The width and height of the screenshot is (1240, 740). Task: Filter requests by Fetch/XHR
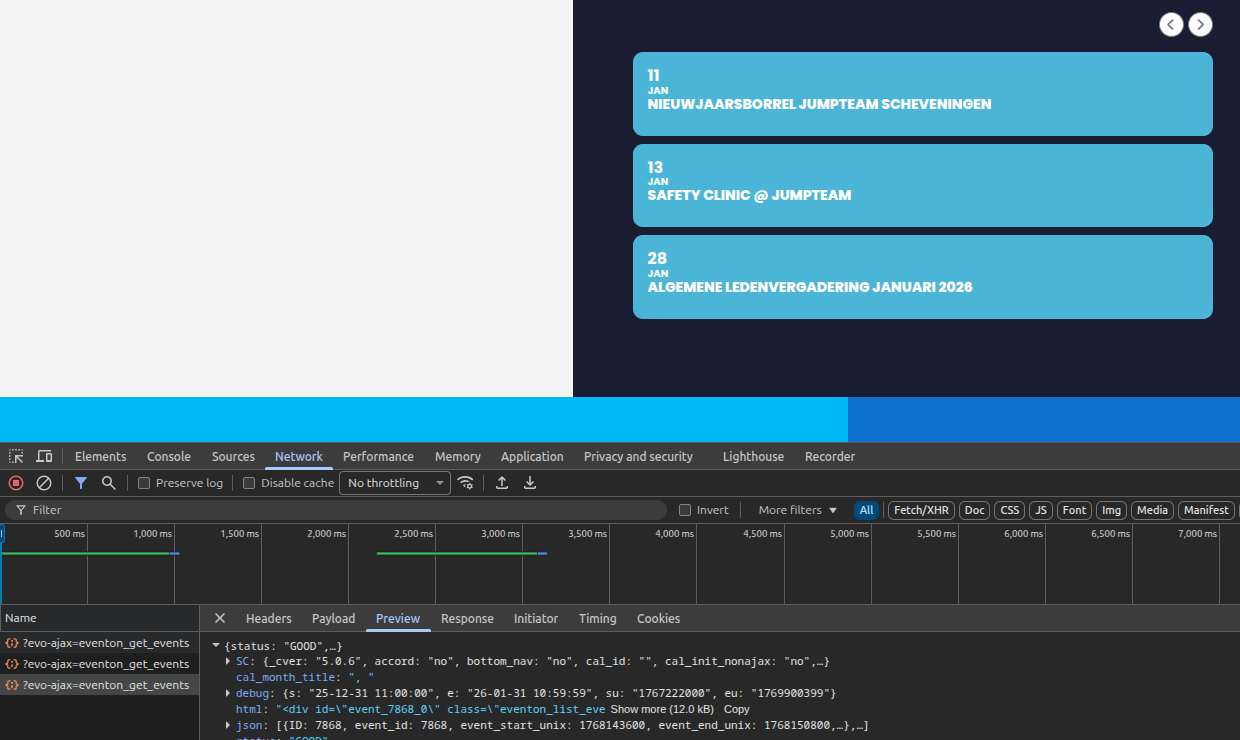(x=921, y=510)
